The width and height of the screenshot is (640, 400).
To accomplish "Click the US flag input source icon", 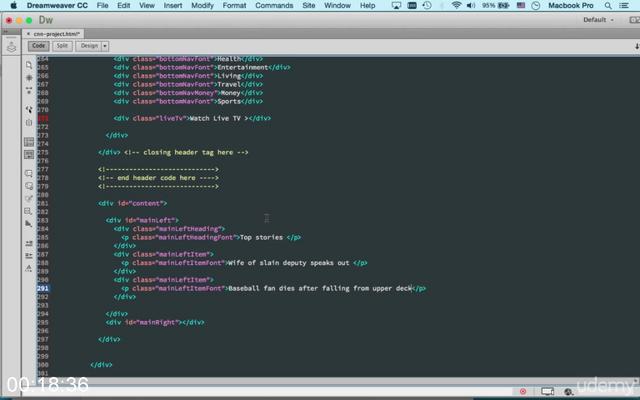I will (x=521, y=5).
